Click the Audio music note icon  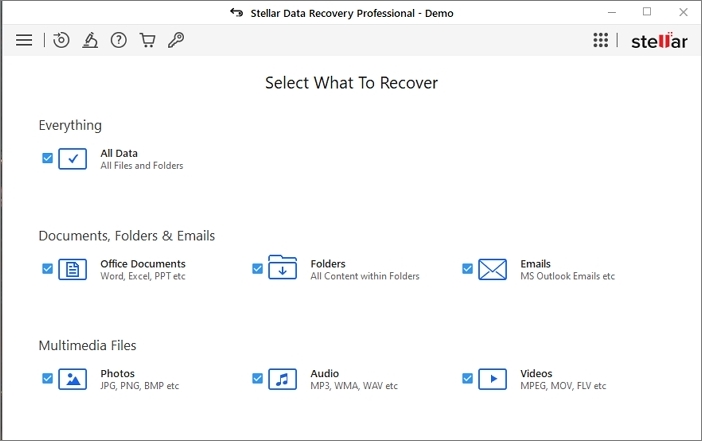click(x=283, y=379)
